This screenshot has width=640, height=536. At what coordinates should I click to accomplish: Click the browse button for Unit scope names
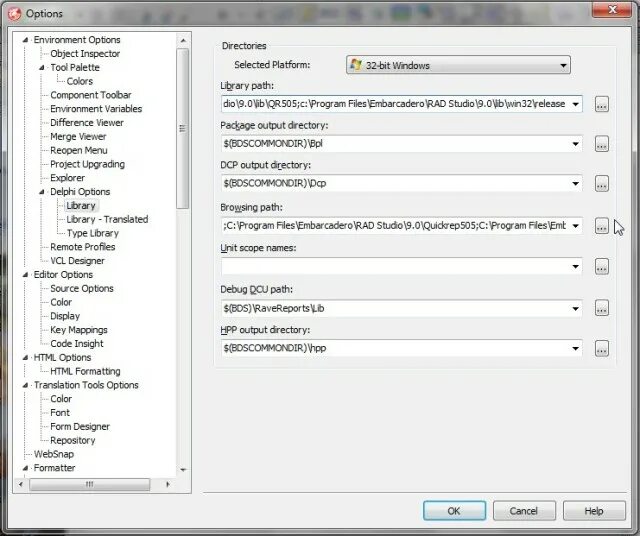coord(602,267)
